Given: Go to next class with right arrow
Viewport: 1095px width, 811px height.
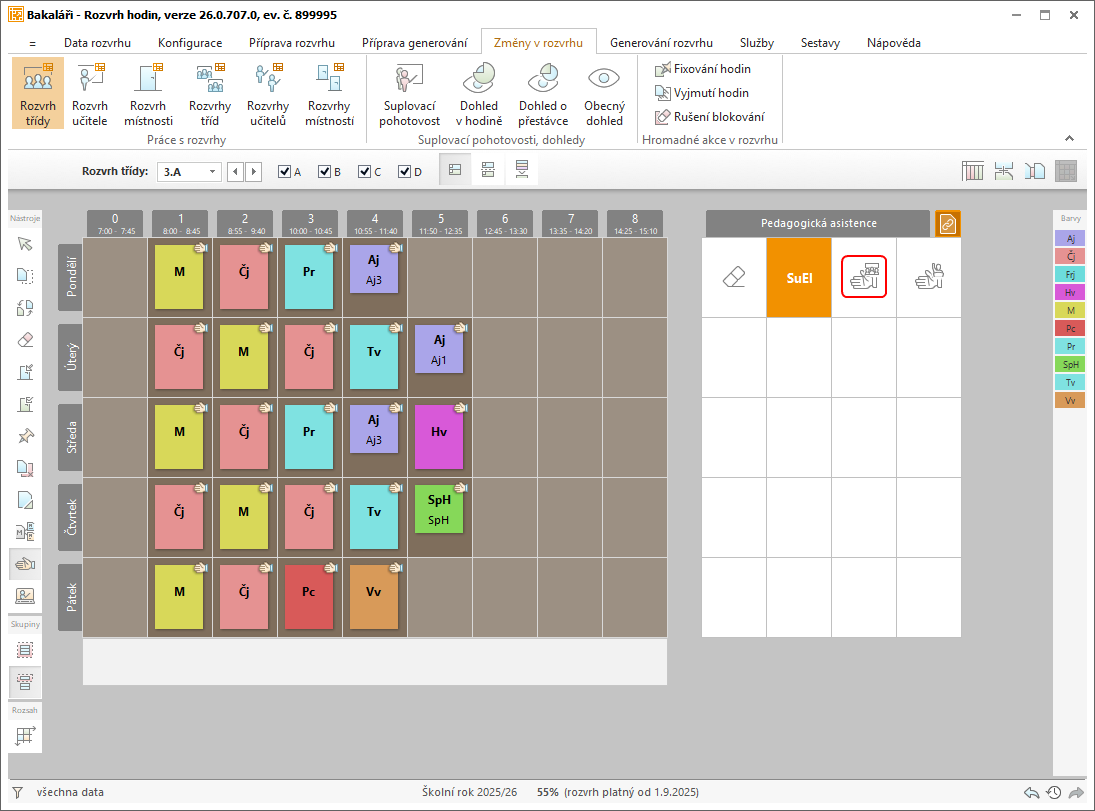Looking at the screenshot, I should click(x=253, y=172).
